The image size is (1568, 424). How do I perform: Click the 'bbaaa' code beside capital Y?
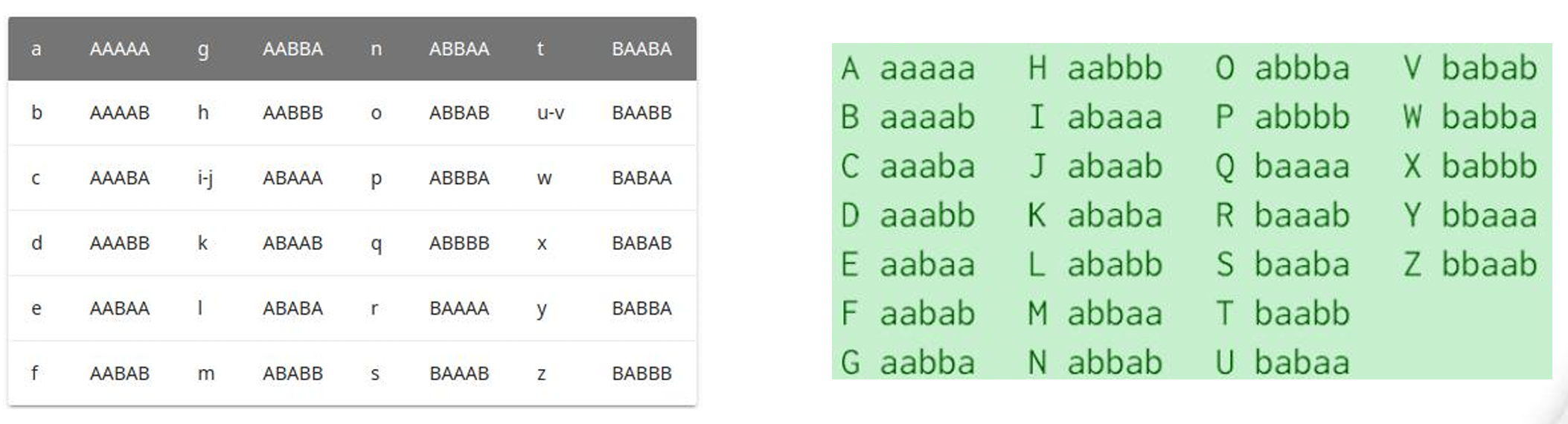pos(1489,216)
